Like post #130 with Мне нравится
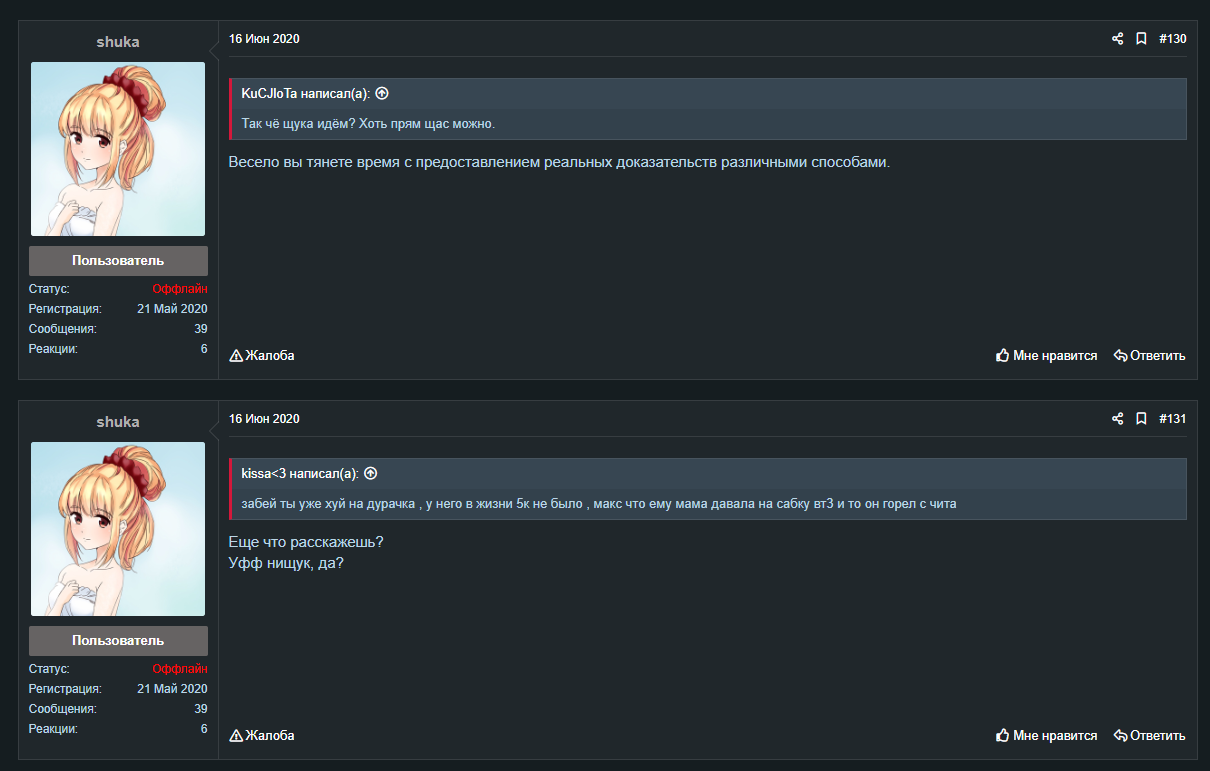This screenshot has height=771, width=1210. [x=1047, y=355]
